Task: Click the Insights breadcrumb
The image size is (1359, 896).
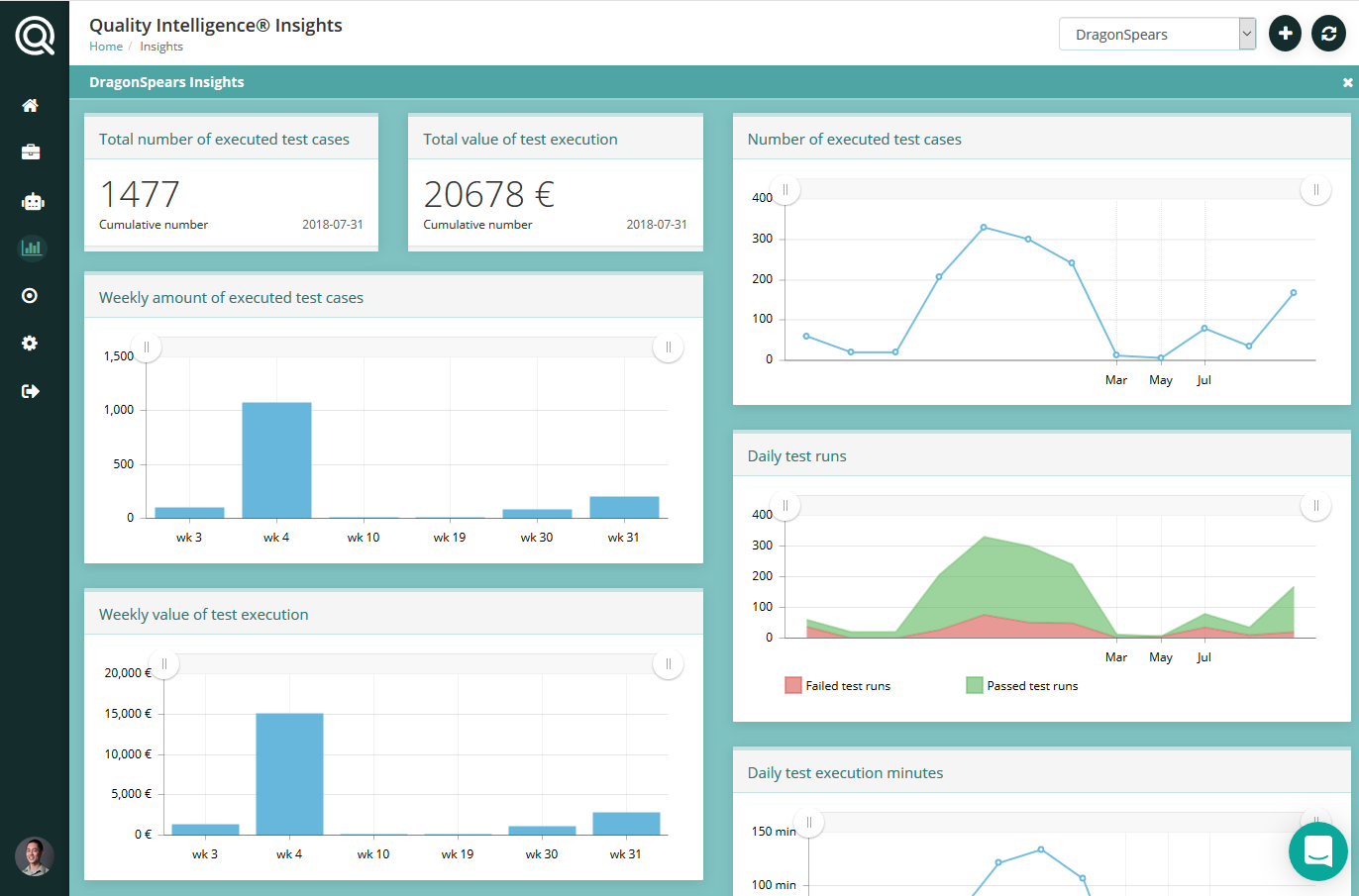Action: (x=161, y=47)
